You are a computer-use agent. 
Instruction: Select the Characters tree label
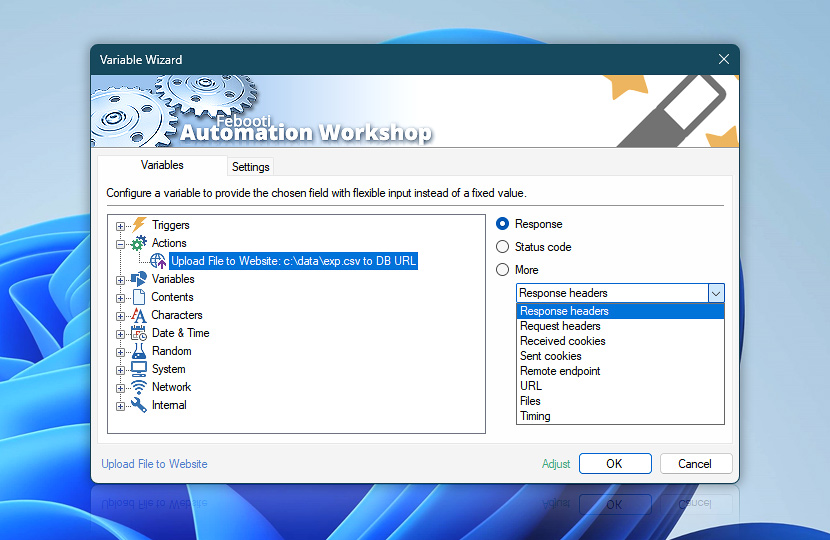click(177, 315)
